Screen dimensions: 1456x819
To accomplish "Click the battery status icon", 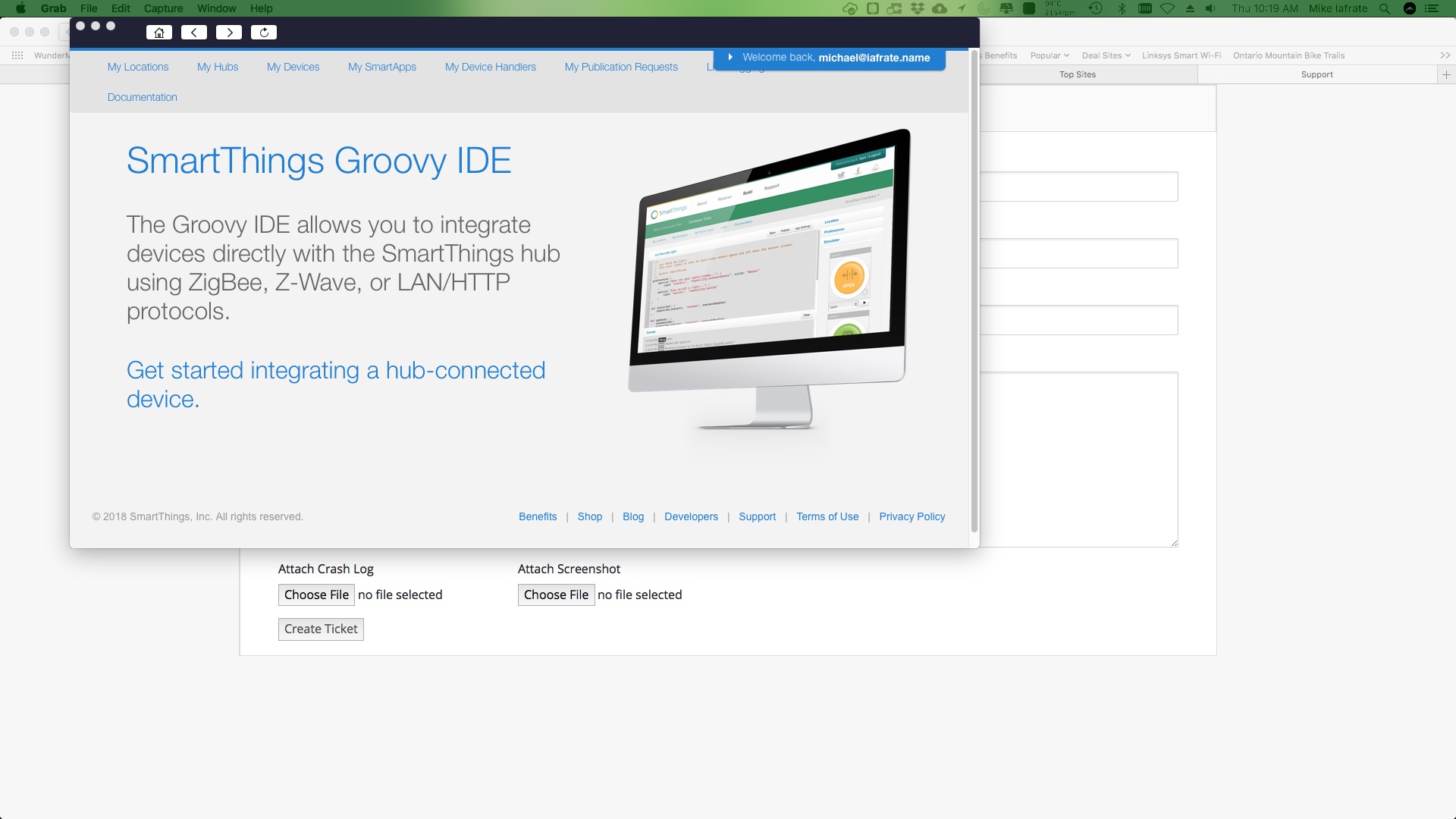I will click(x=1145, y=8).
